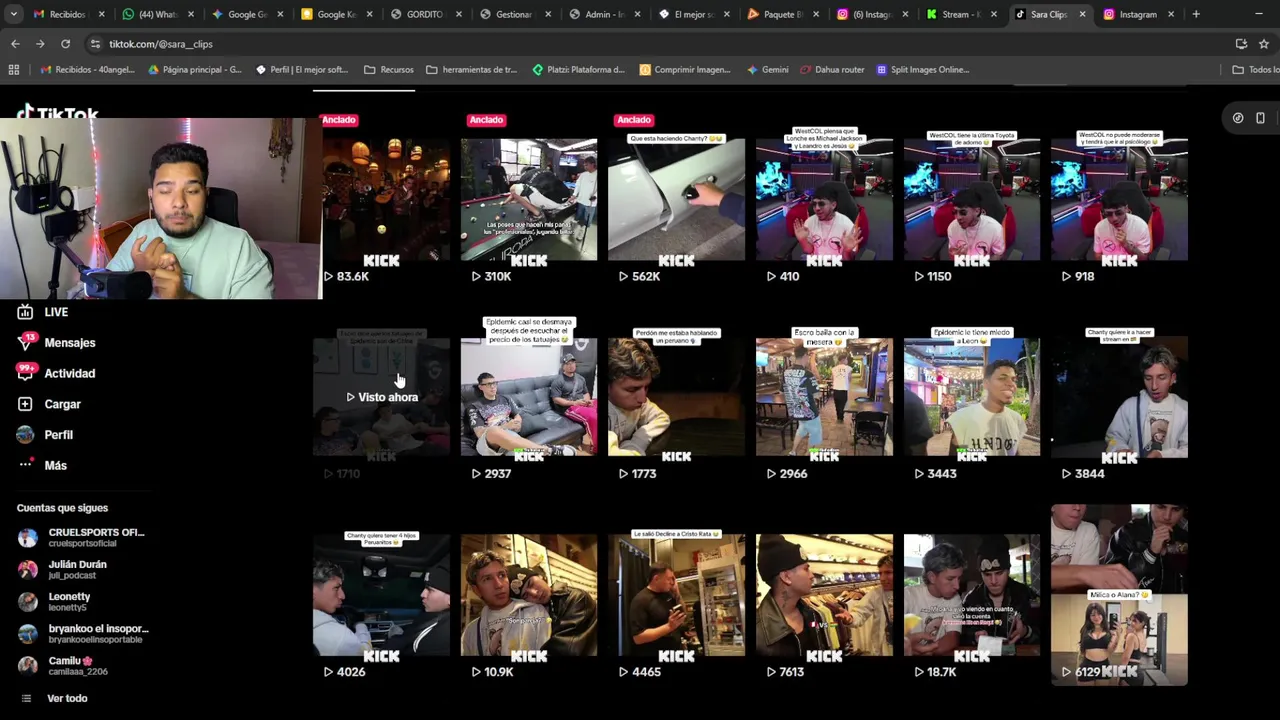Open Leonetty followed account
This screenshot has height=720, width=1280.
(x=54, y=601)
